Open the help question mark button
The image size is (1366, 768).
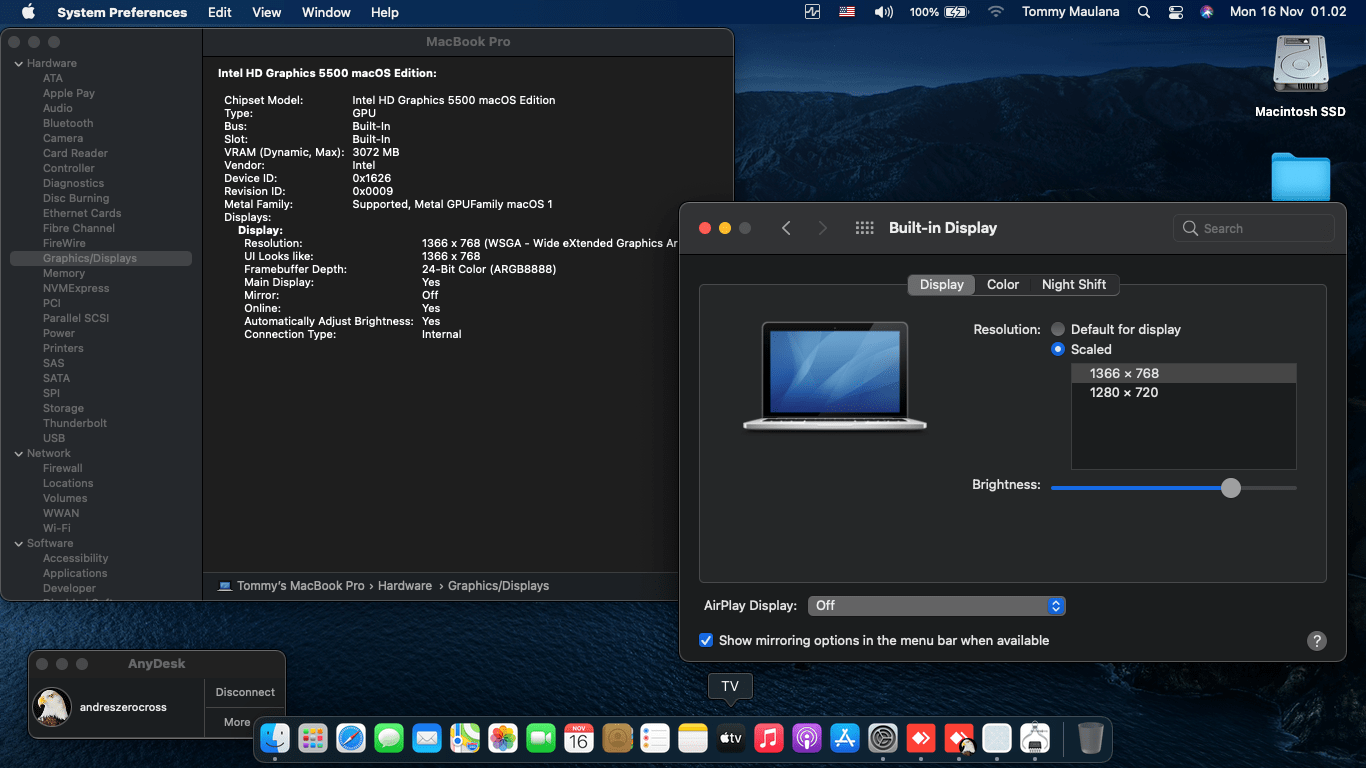coord(1317,641)
